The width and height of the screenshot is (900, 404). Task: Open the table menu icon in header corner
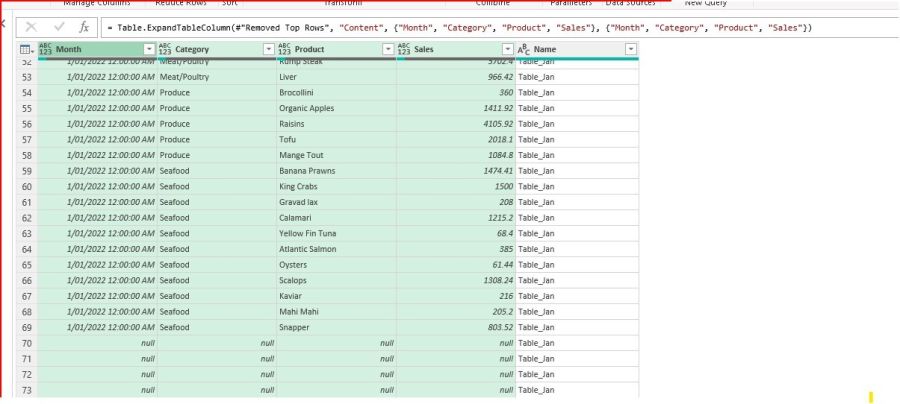point(25,49)
